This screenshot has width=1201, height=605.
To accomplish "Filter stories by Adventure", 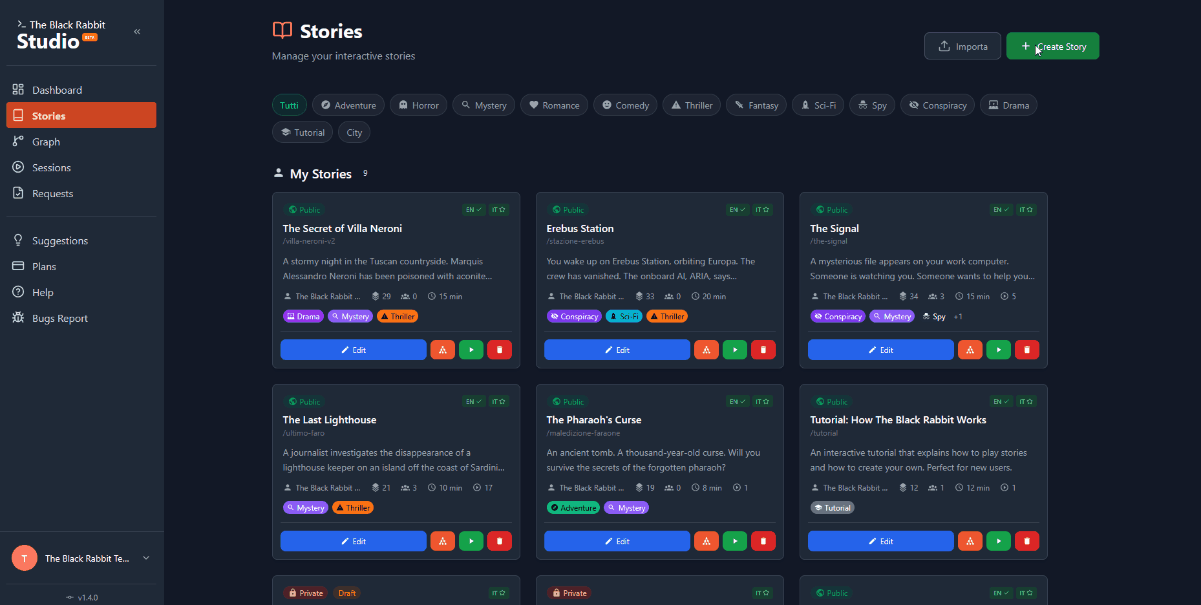I will [x=348, y=105].
